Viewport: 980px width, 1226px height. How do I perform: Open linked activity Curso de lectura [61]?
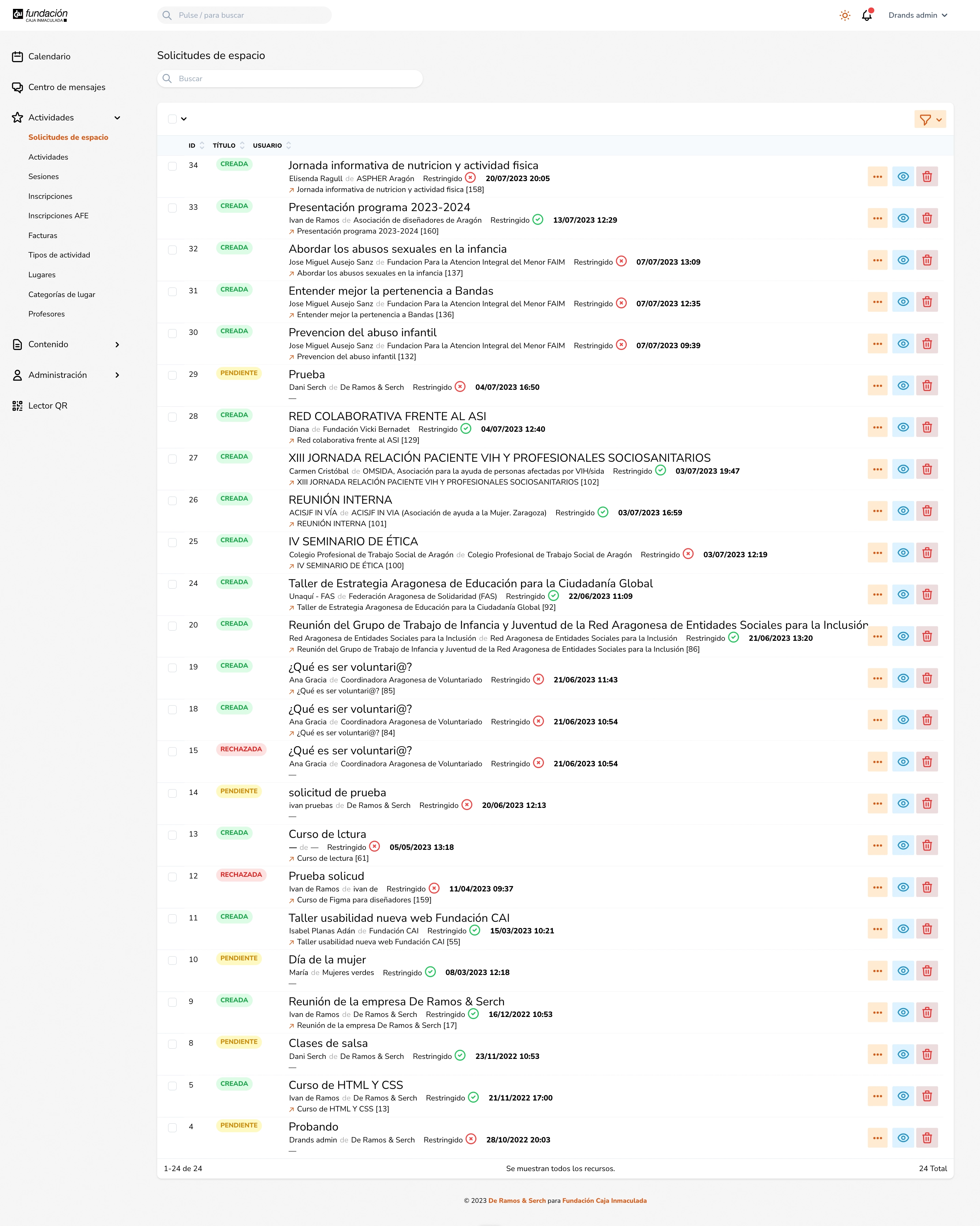332,858
